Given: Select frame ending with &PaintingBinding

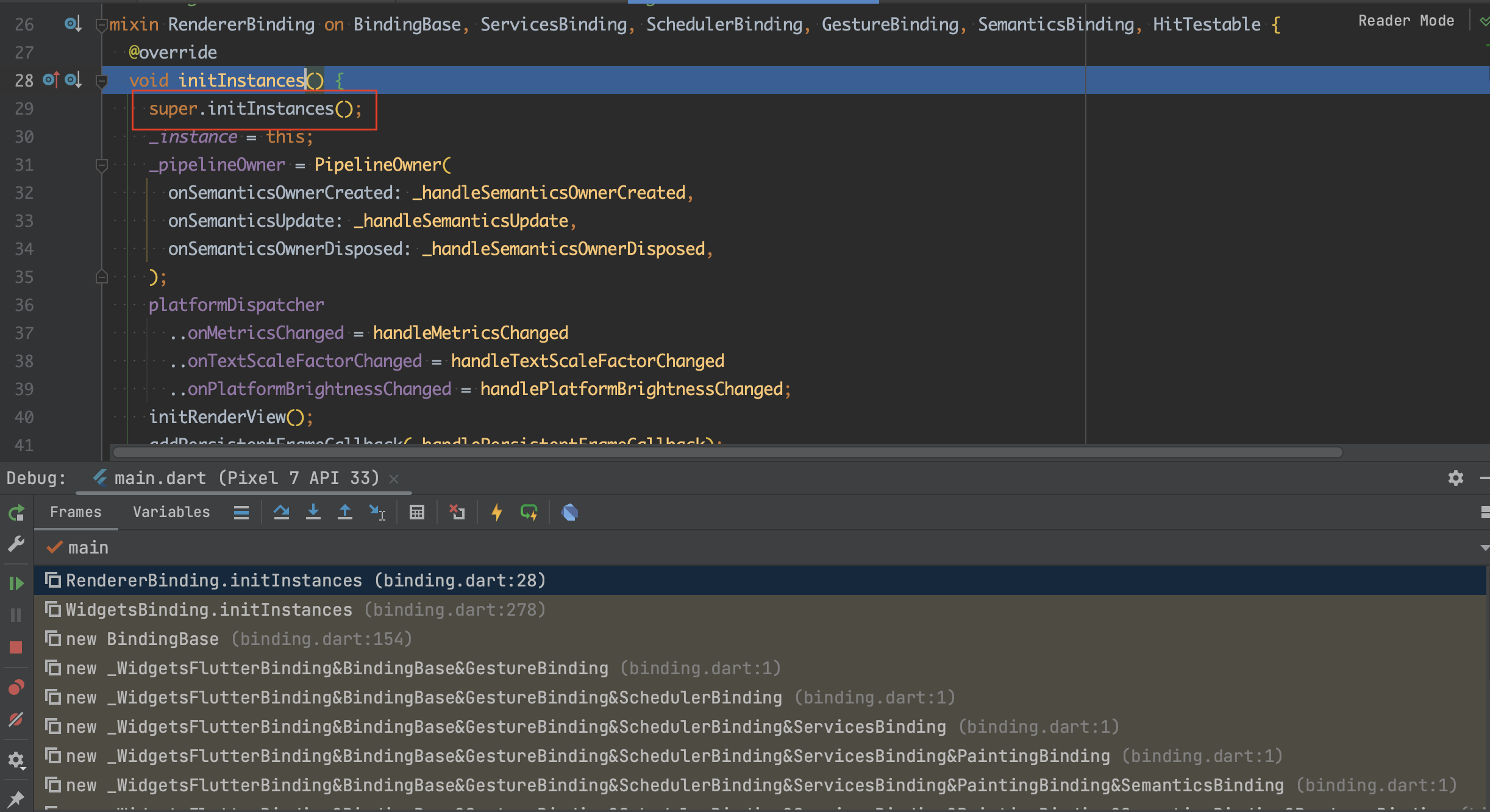Looking at the screenshot, I should (761, 756).
